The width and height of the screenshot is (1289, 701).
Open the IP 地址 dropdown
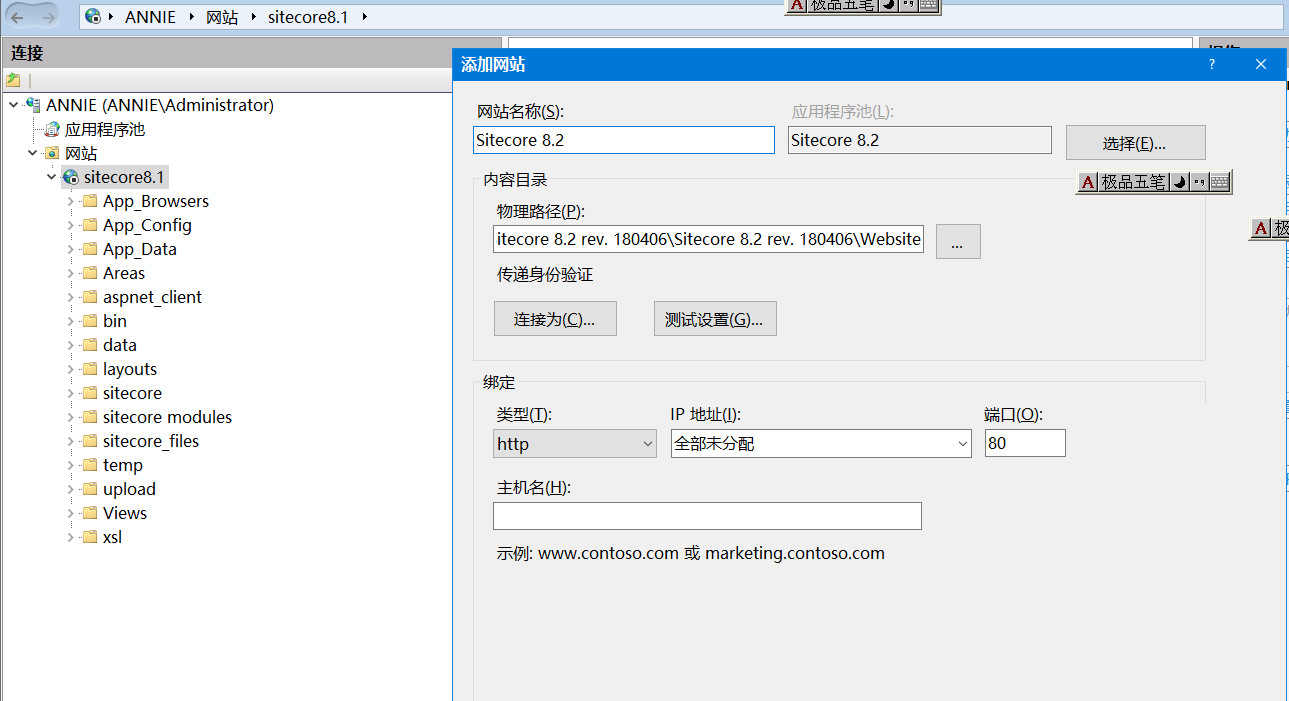(962, 444)
